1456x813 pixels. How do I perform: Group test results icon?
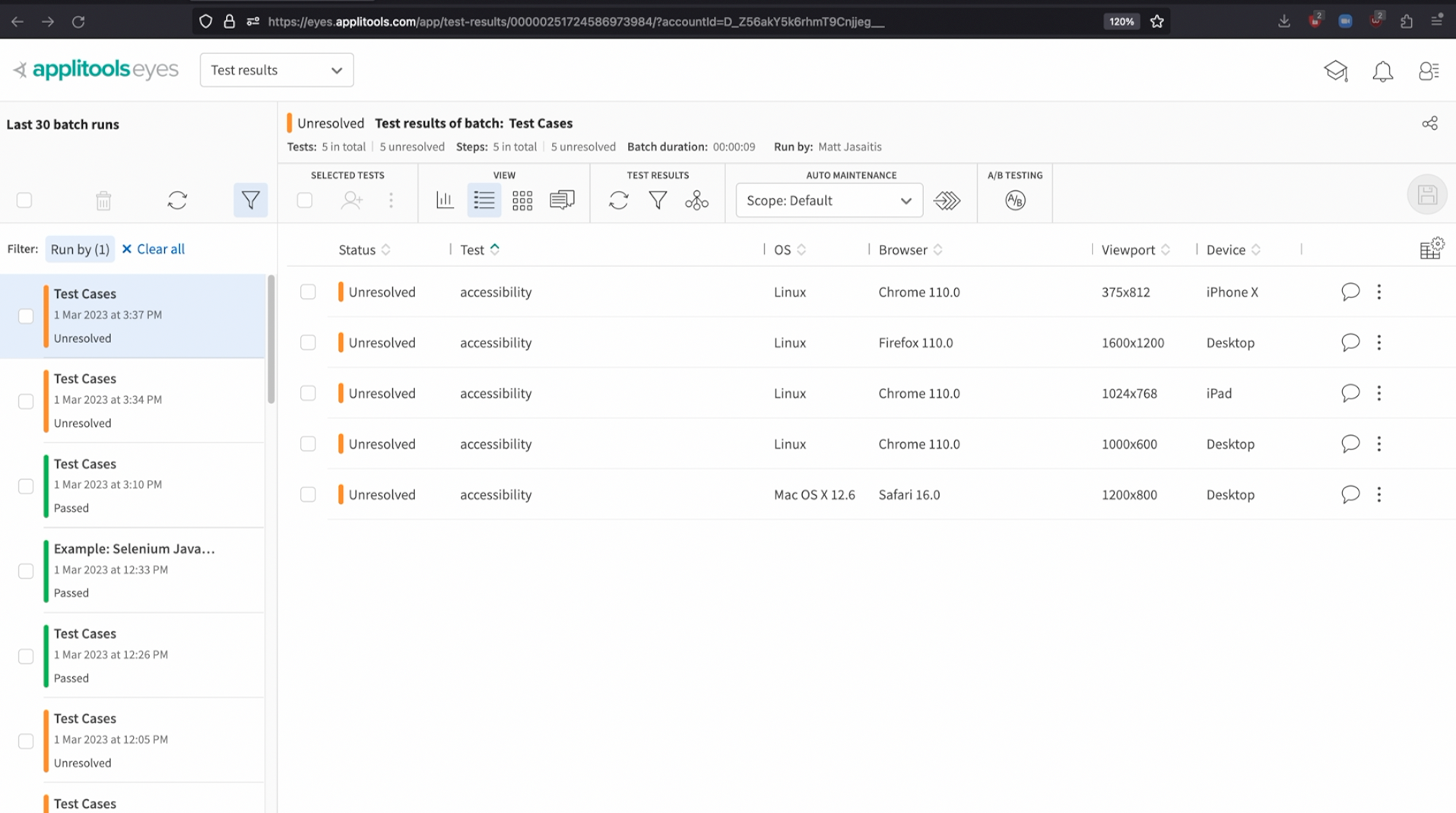(696, 200)
